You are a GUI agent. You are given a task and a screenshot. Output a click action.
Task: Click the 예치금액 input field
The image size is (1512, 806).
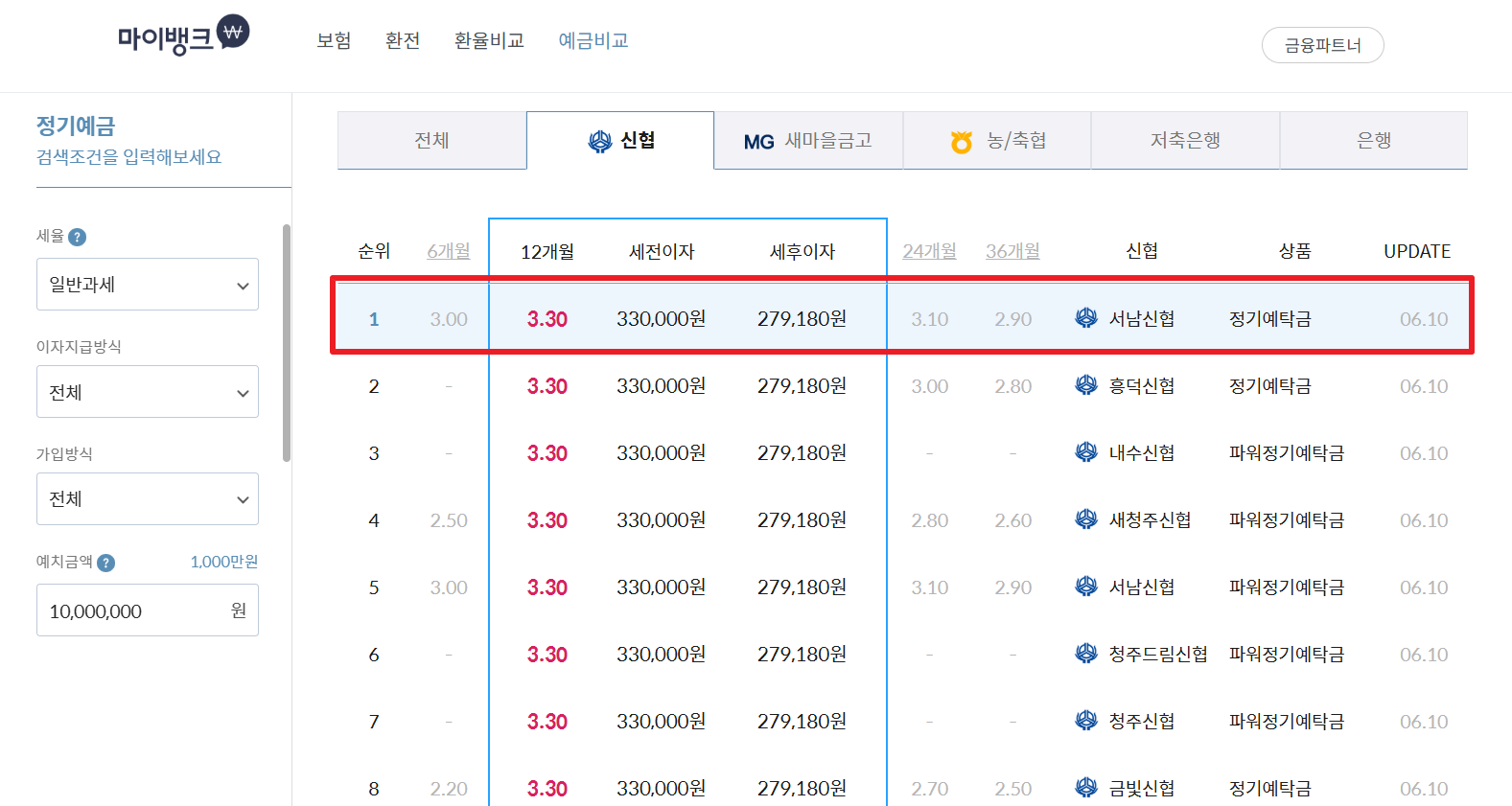coord(148,610)
